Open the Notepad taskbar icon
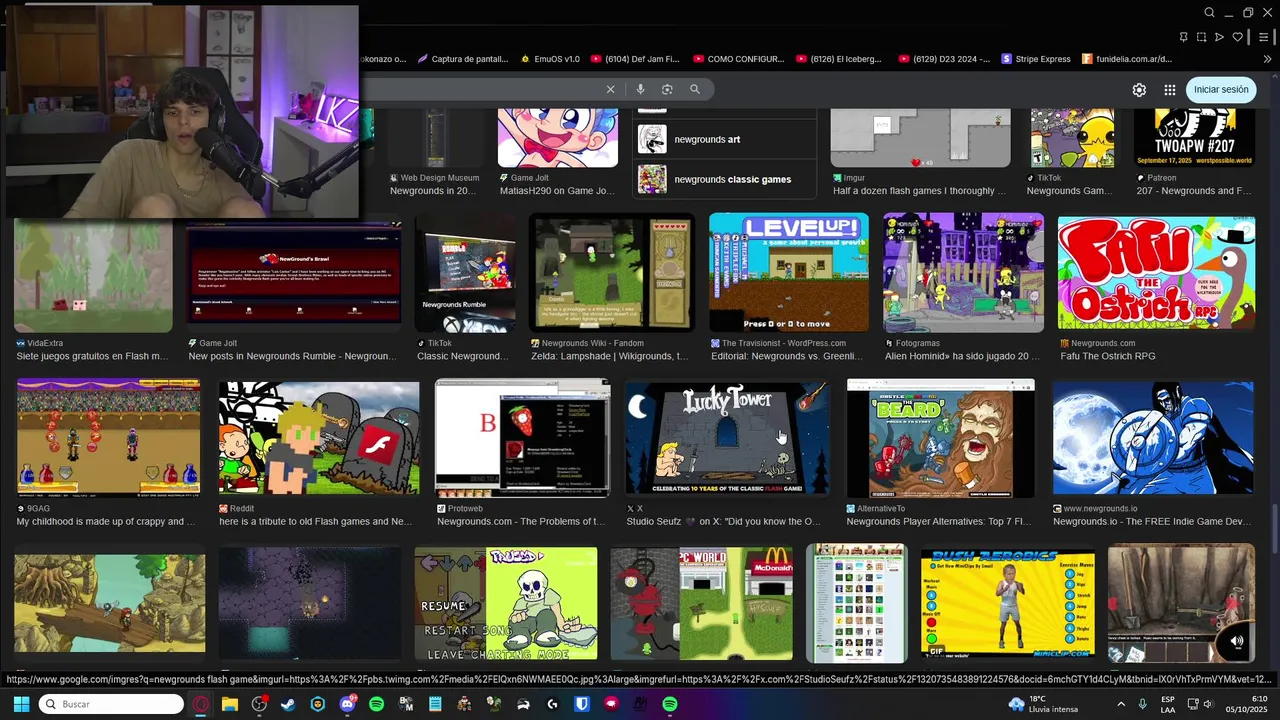 tap(435, 704)
